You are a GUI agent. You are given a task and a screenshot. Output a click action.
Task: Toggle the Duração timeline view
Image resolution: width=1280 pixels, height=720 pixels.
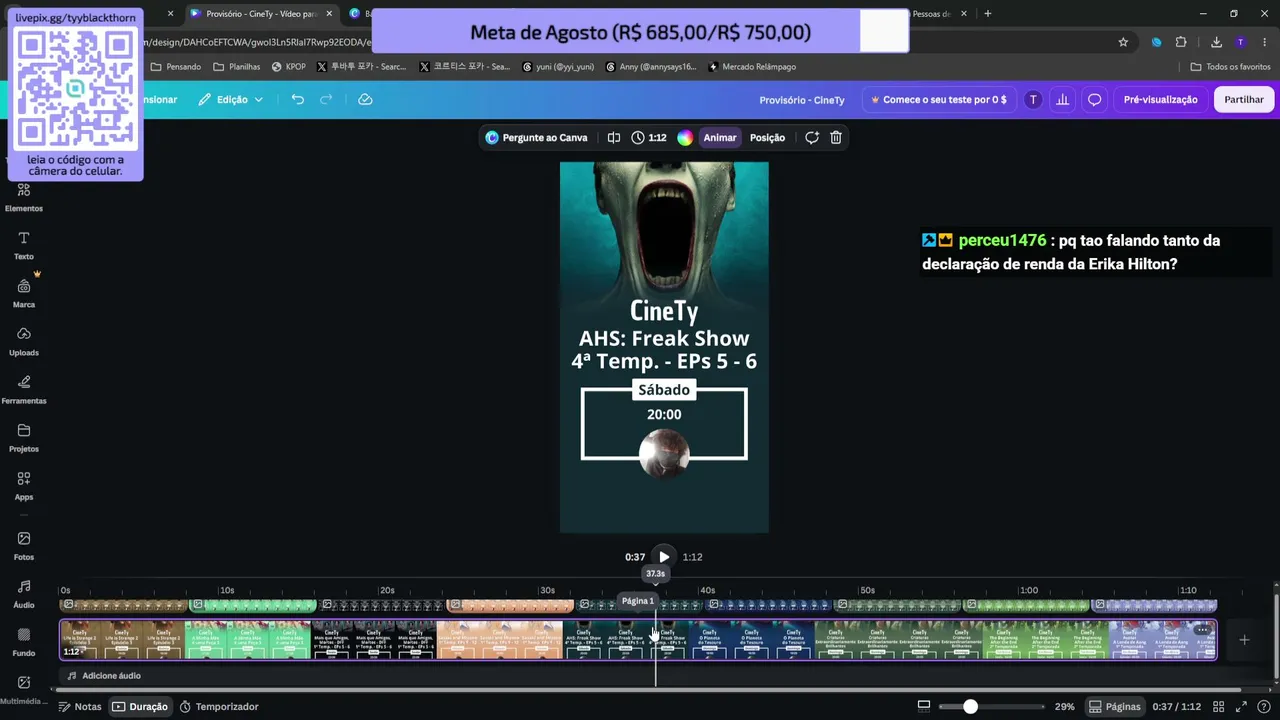140,706
